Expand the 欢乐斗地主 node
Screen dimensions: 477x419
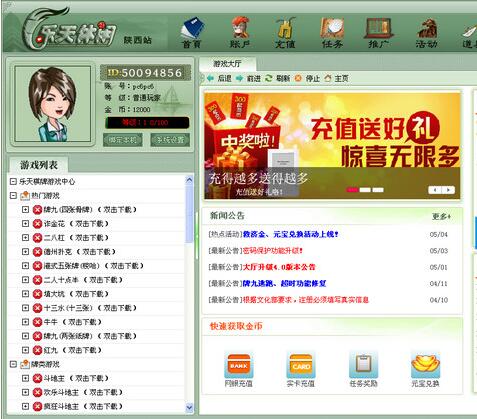tap(25, 392)
